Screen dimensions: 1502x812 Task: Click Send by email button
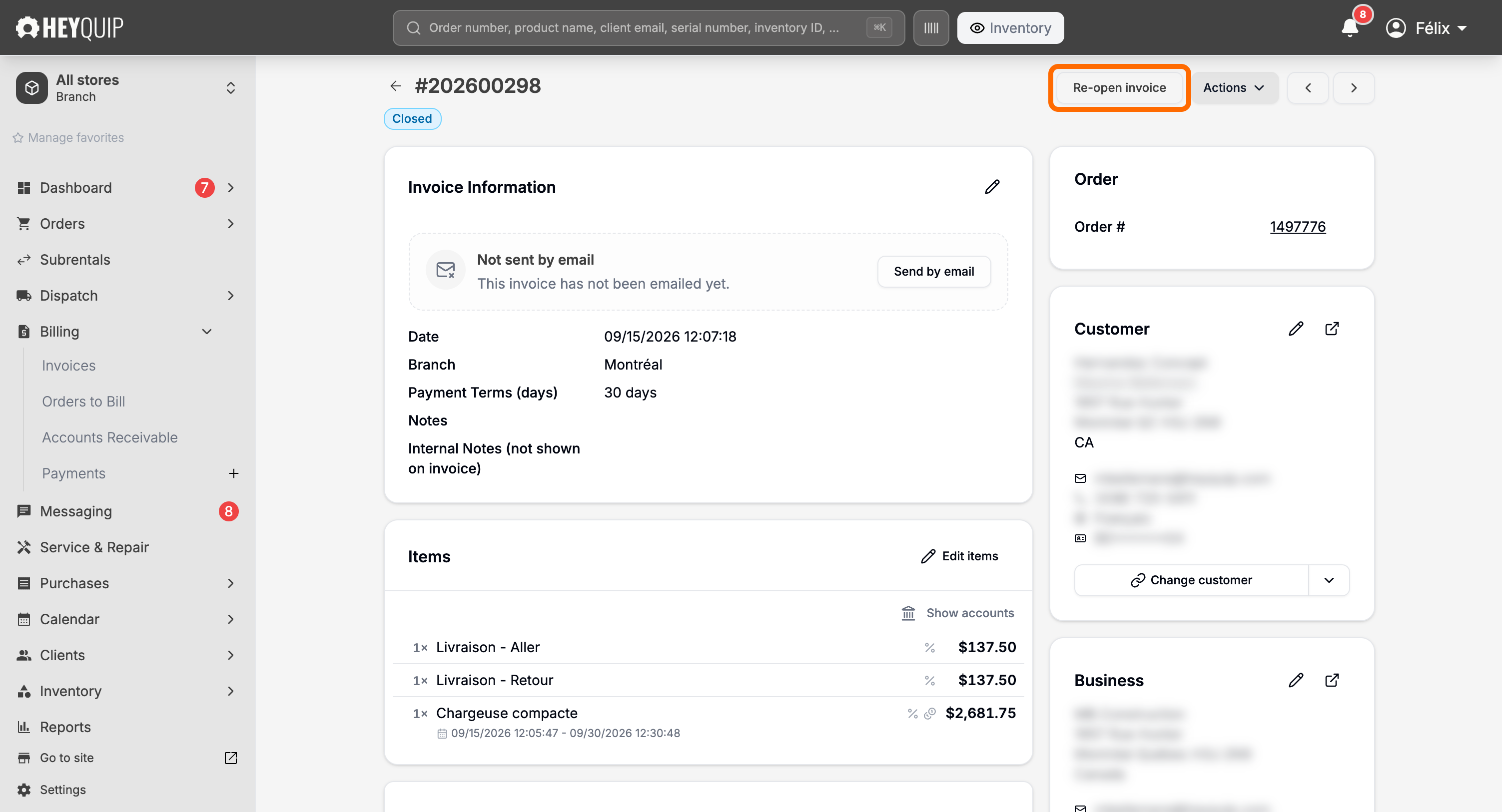click(x=933, y=272)
